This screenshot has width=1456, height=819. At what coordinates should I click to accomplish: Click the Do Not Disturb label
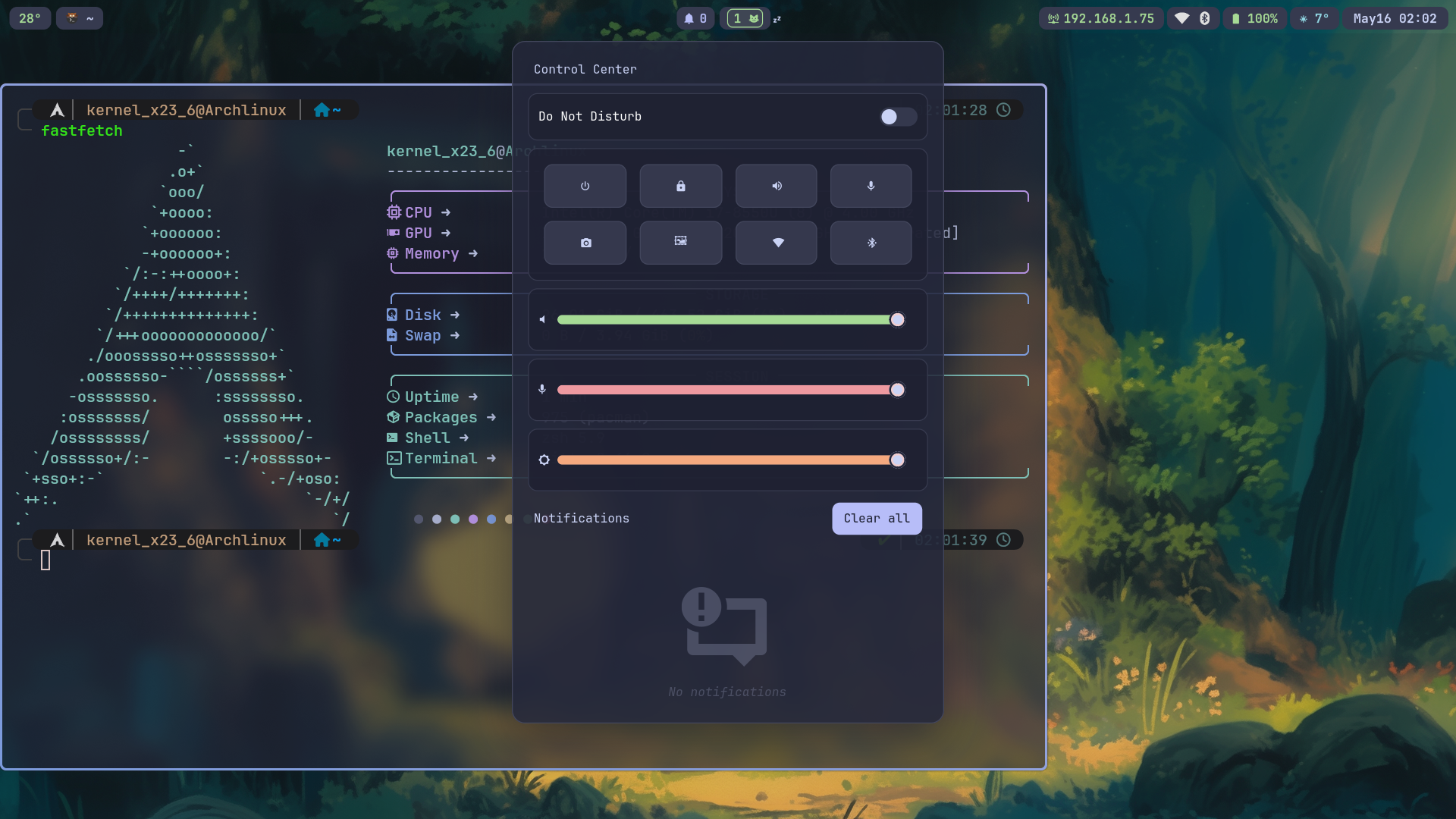click(x=590, y=117)
